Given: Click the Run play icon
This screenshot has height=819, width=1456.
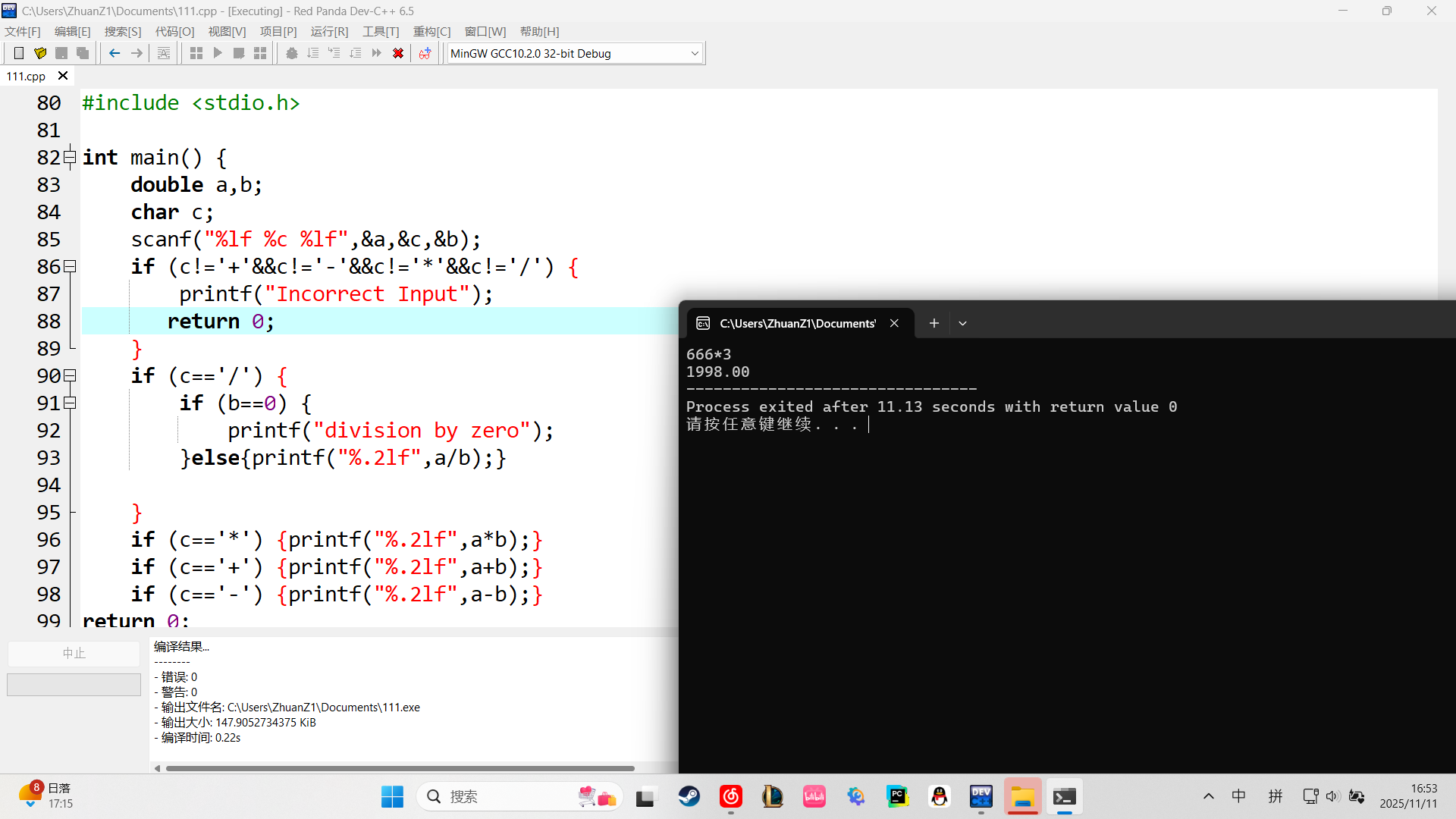Looking at the screenshot, I should pyautogui.click(x=218, y=53).
